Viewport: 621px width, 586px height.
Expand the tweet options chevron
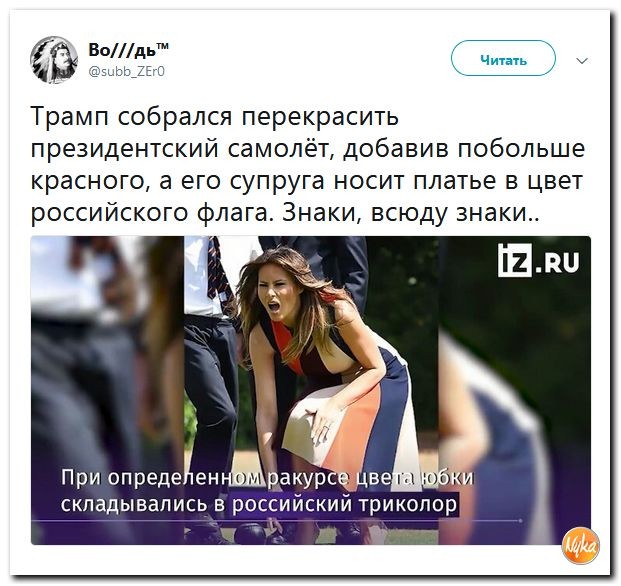point(582,61)
